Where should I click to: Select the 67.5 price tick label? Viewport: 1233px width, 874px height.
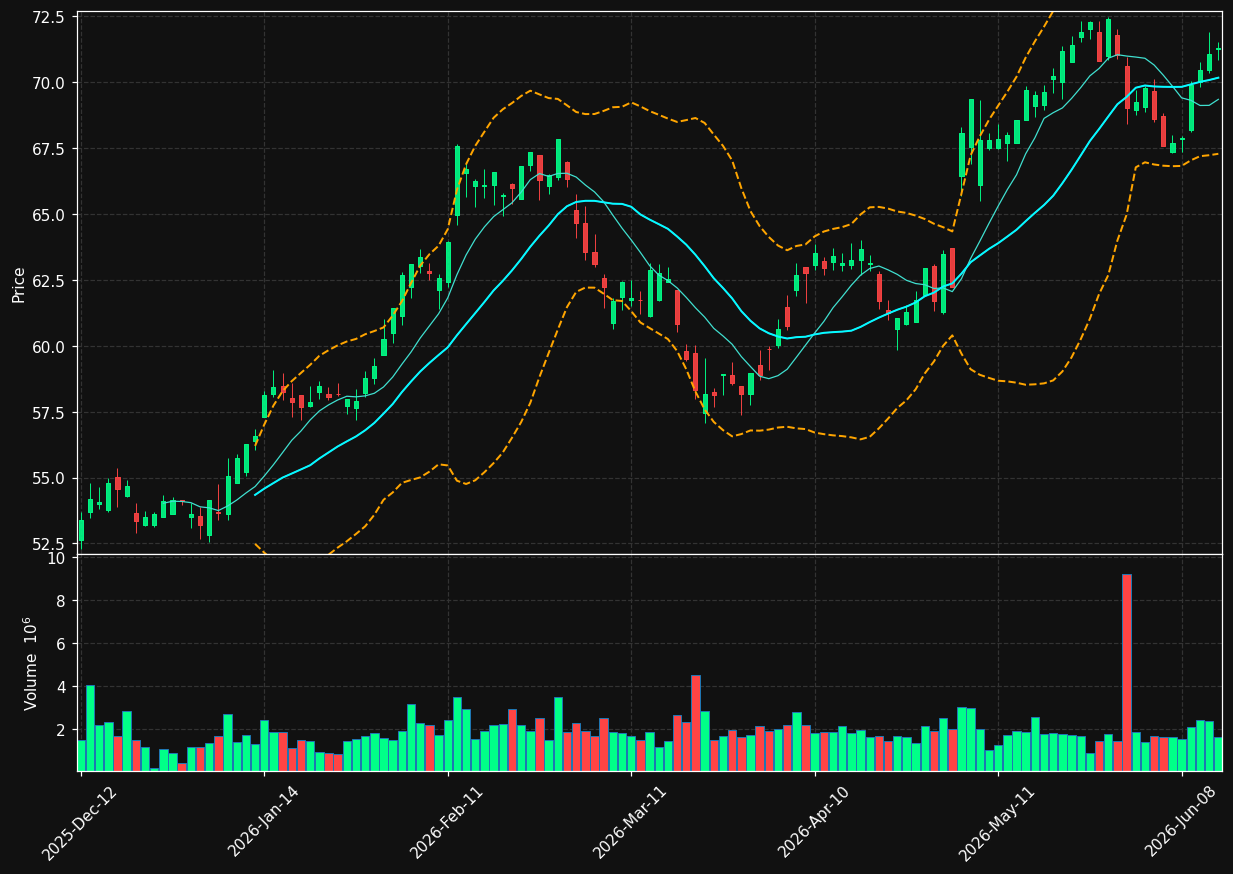pos(50,149)
